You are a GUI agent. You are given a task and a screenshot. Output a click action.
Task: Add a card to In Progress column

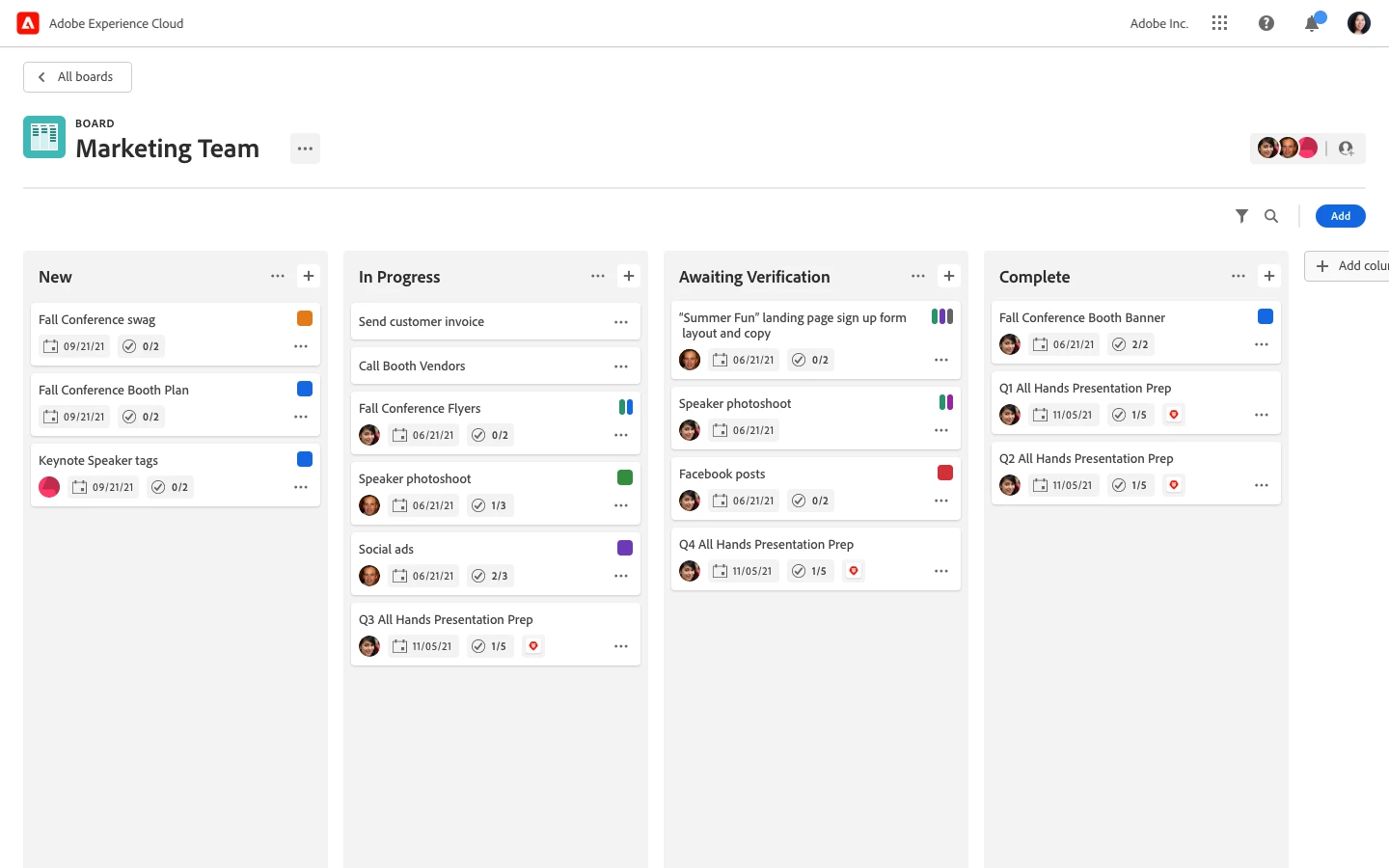(x=629, y=276)
